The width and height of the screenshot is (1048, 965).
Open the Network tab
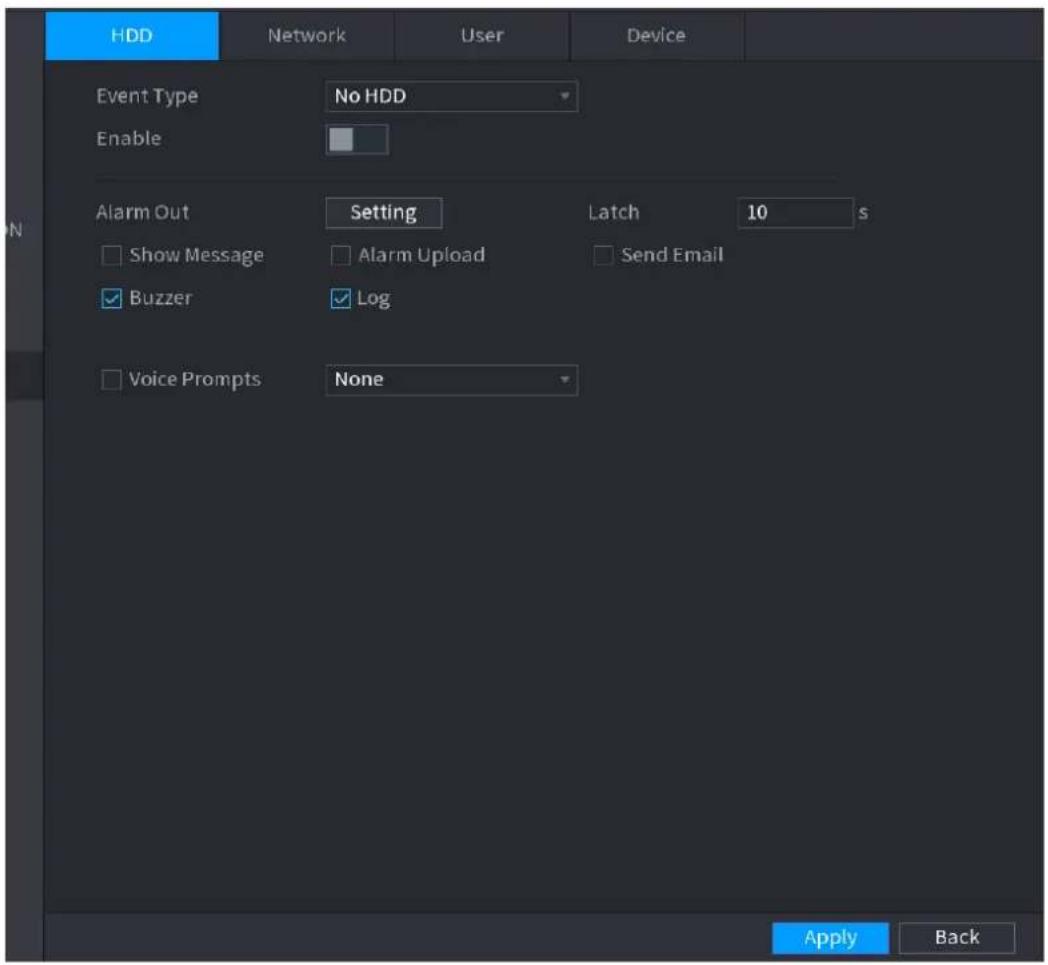[306, 35]
